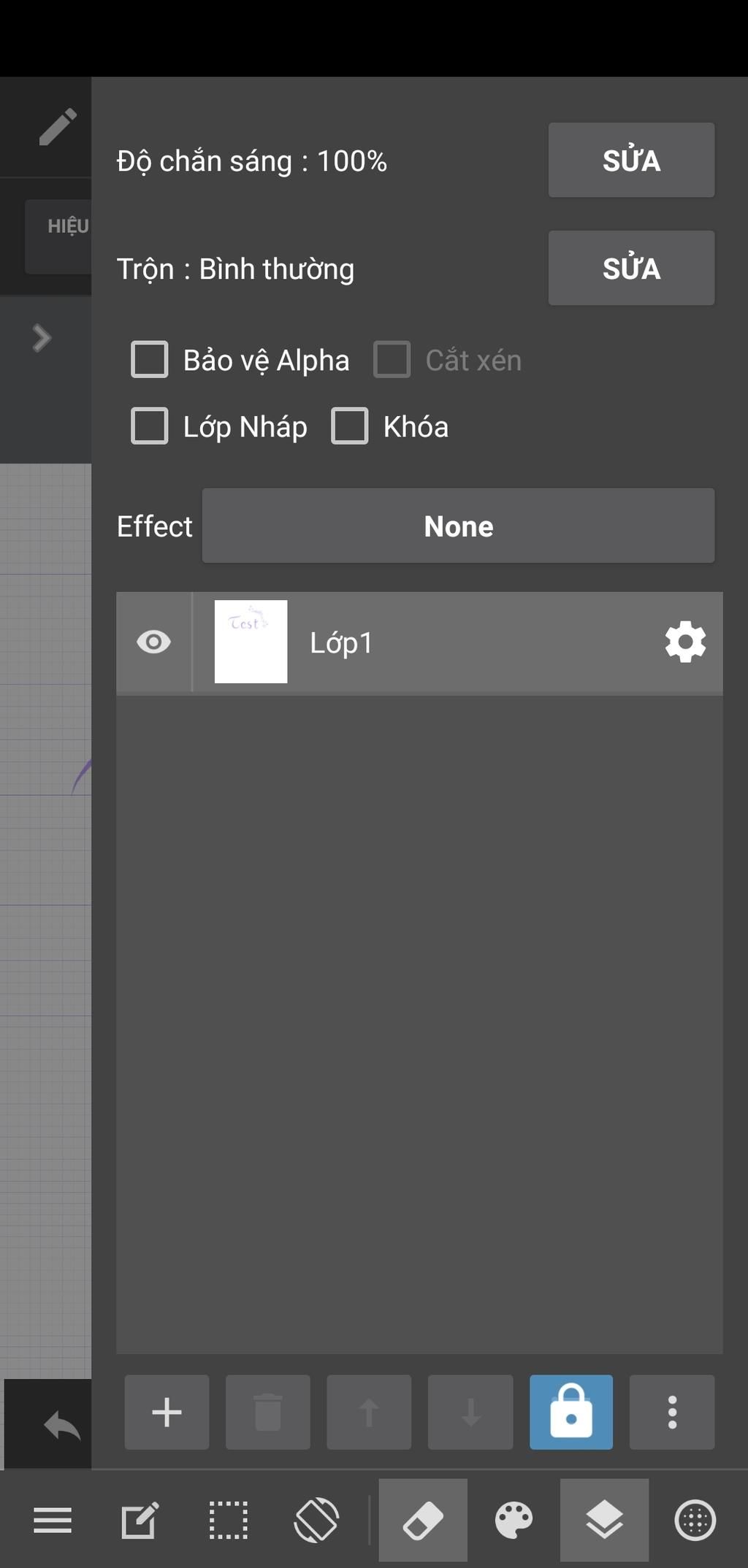Viewport: 748px width, 1568px height.
Task: Open the hamburger main menu
Action: 53,1521
